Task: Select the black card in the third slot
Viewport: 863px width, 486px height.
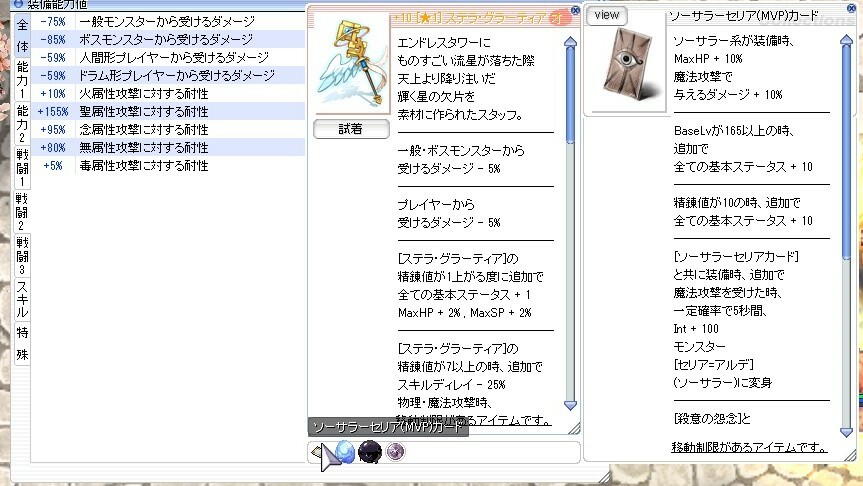Action: tap(370, 452)
